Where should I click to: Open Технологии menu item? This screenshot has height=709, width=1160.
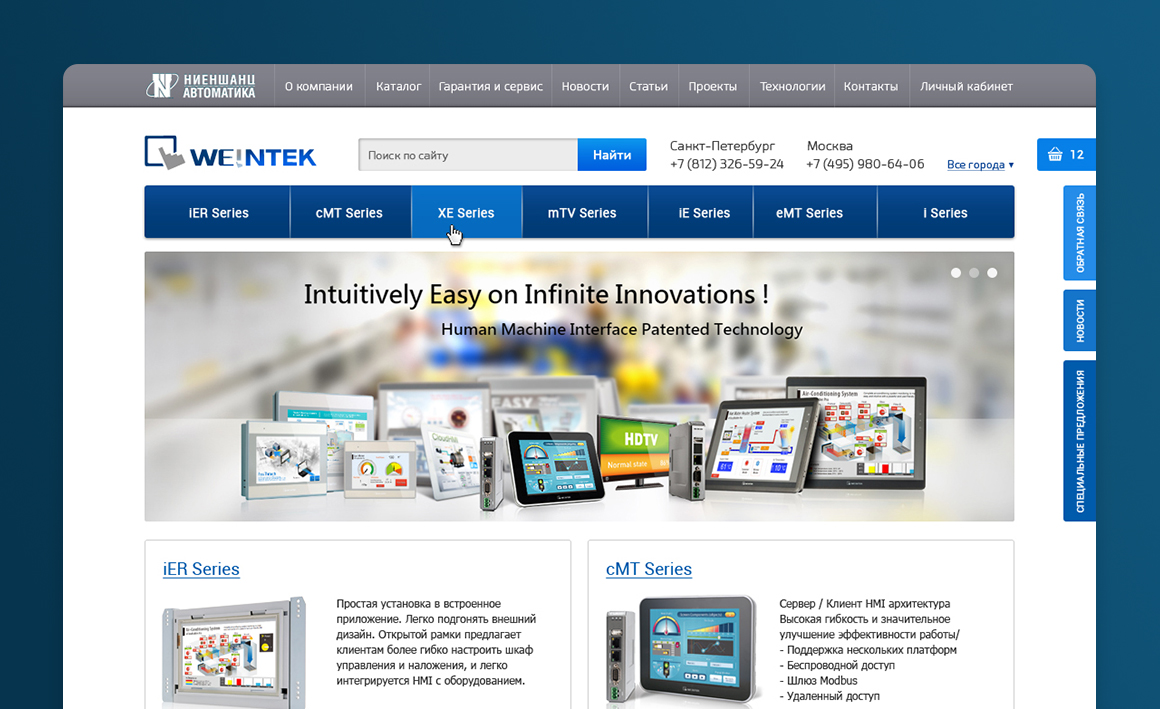pyautogui.click(x=792, y=87)
